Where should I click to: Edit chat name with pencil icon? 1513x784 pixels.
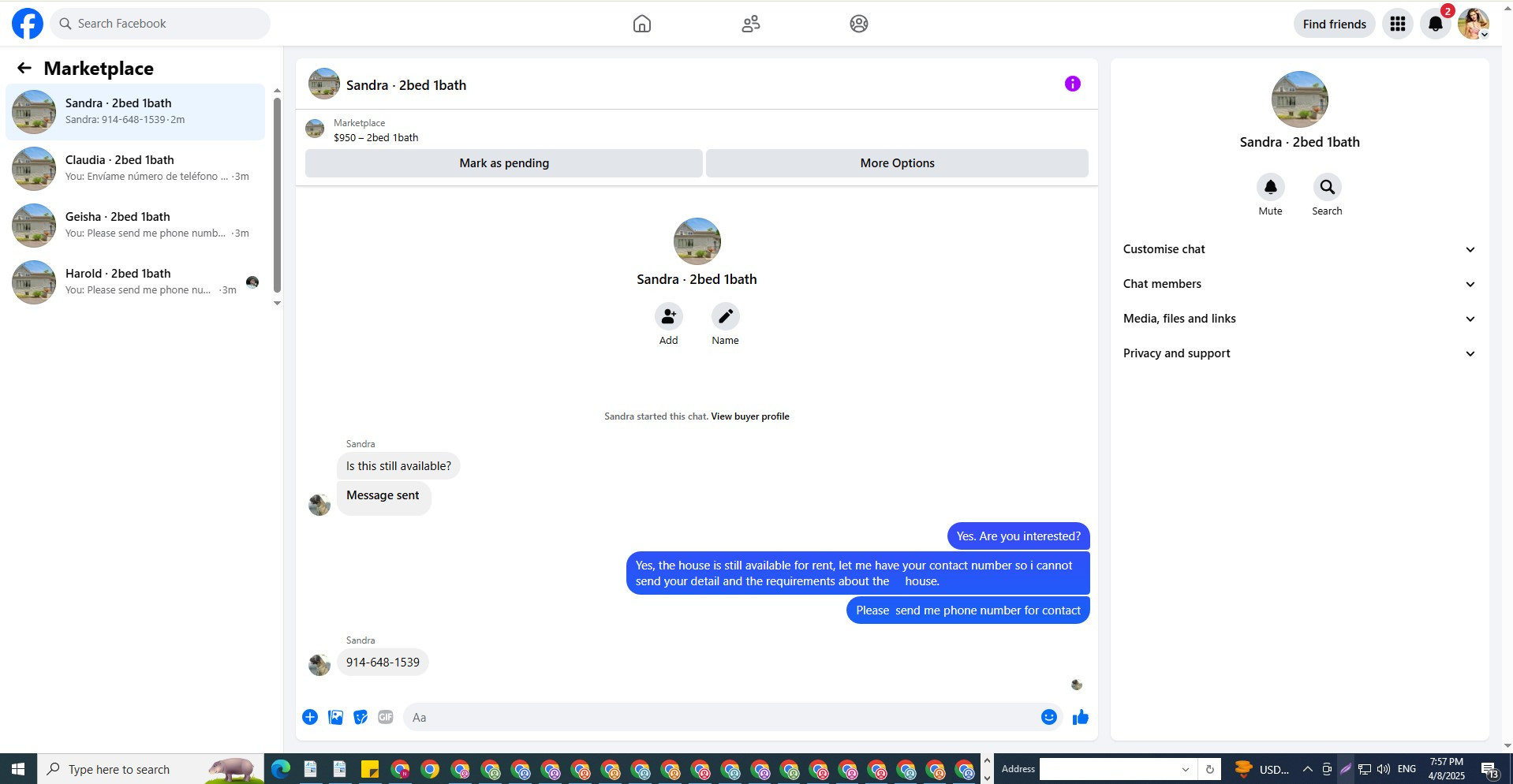point(725,316)
